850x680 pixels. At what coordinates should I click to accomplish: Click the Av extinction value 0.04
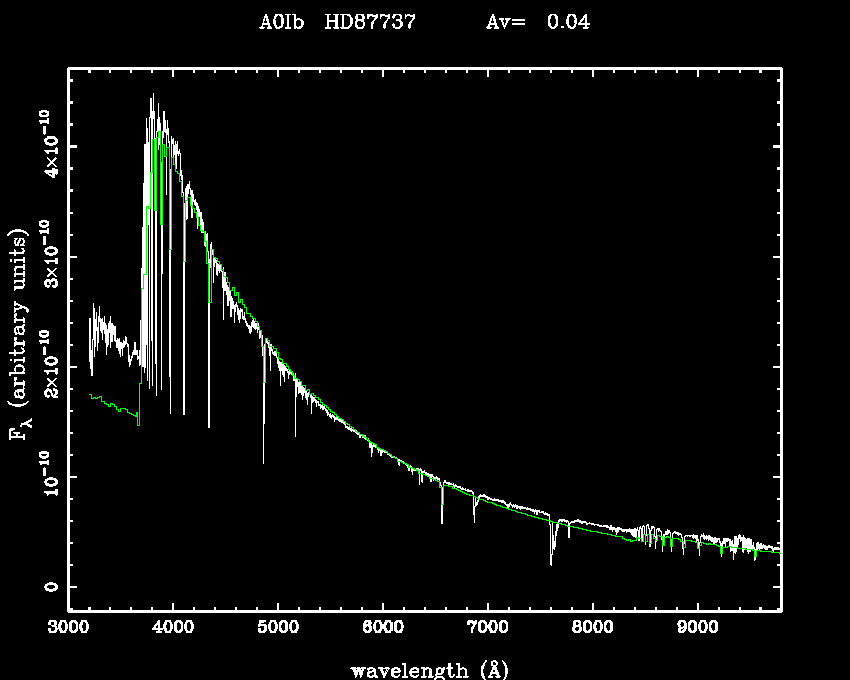(567, 22)
